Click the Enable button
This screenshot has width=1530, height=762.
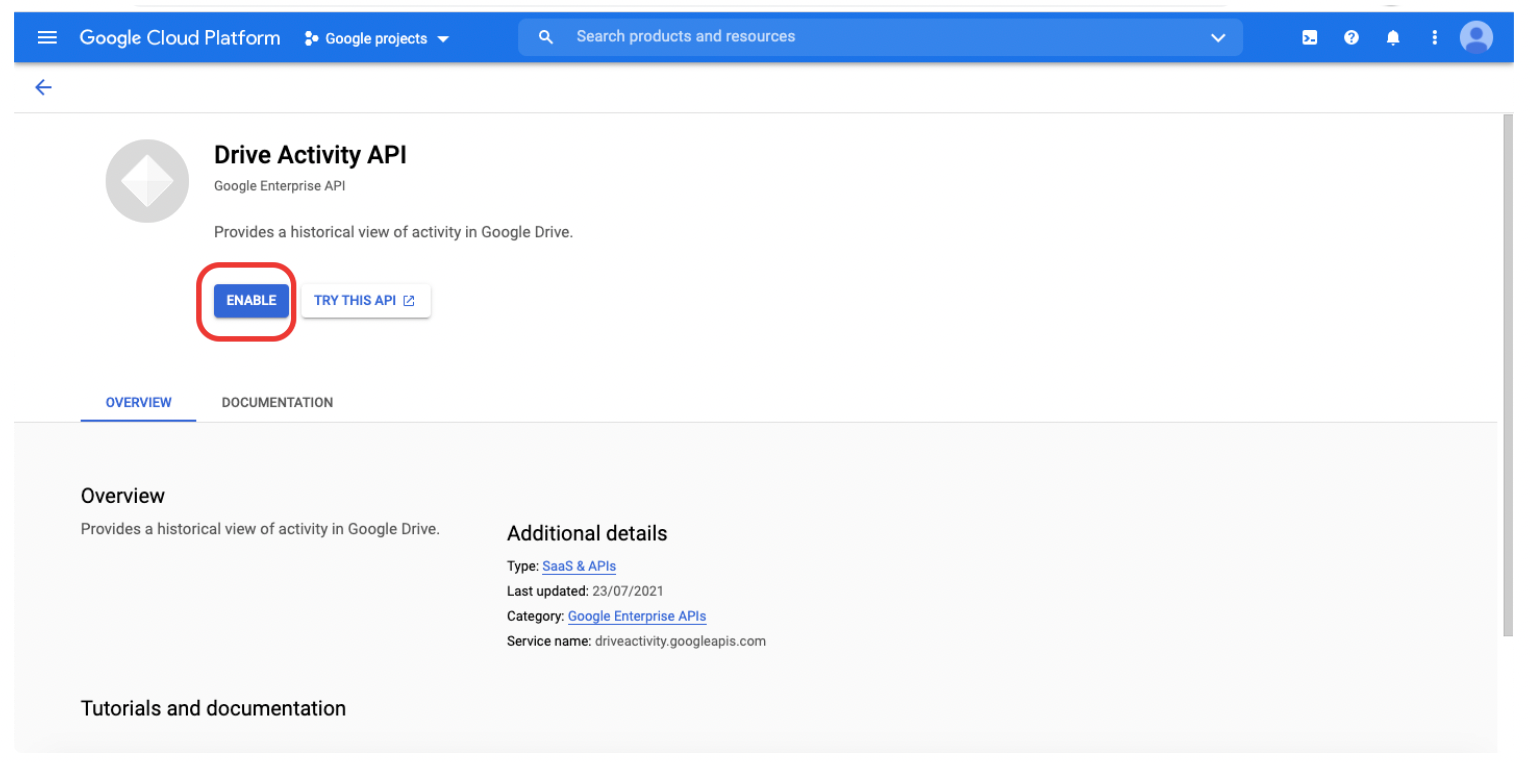coord(251,300)
